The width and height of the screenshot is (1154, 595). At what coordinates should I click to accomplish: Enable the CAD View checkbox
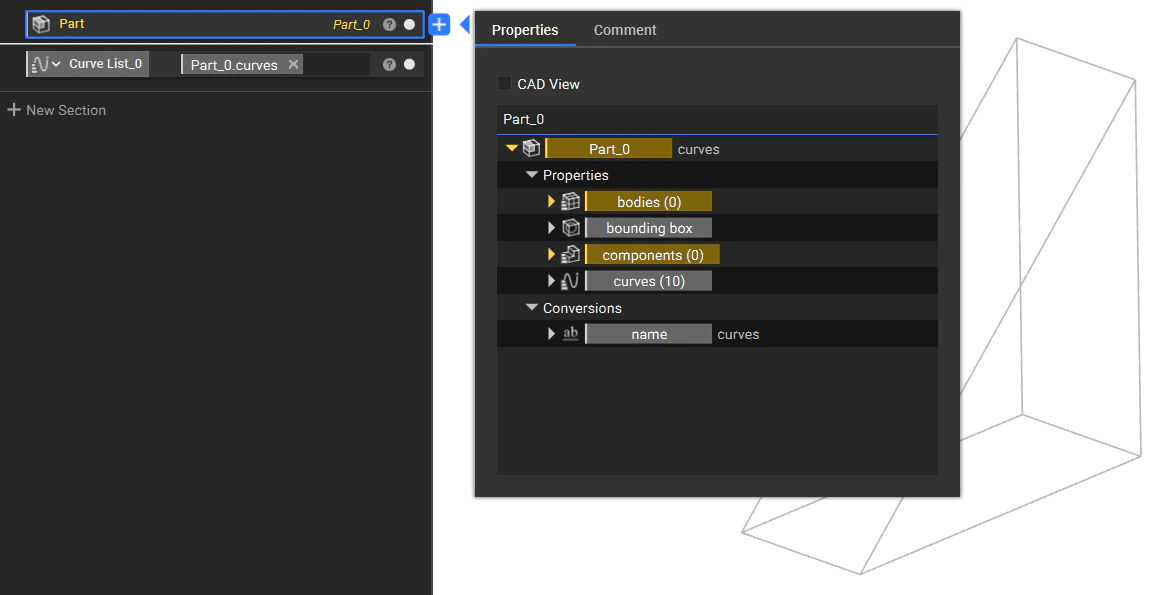tap(505, 84)
